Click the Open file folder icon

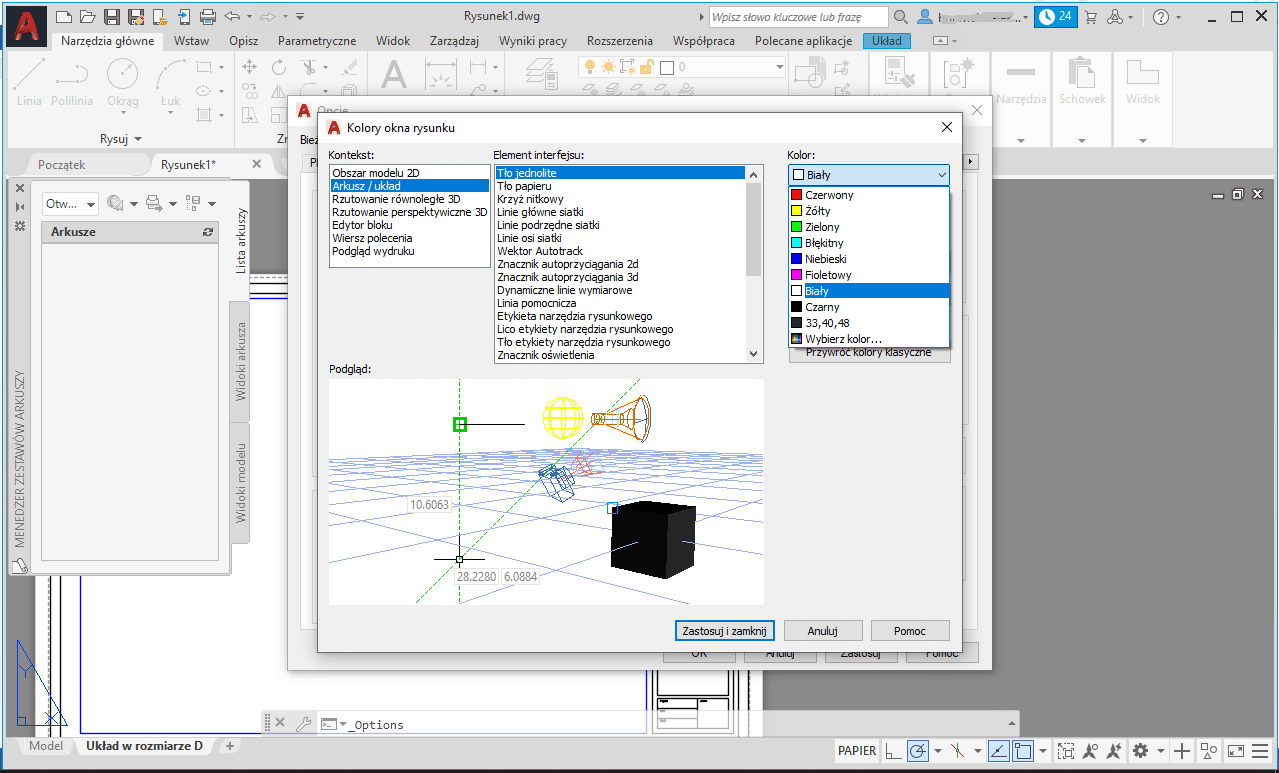point(88,16)
